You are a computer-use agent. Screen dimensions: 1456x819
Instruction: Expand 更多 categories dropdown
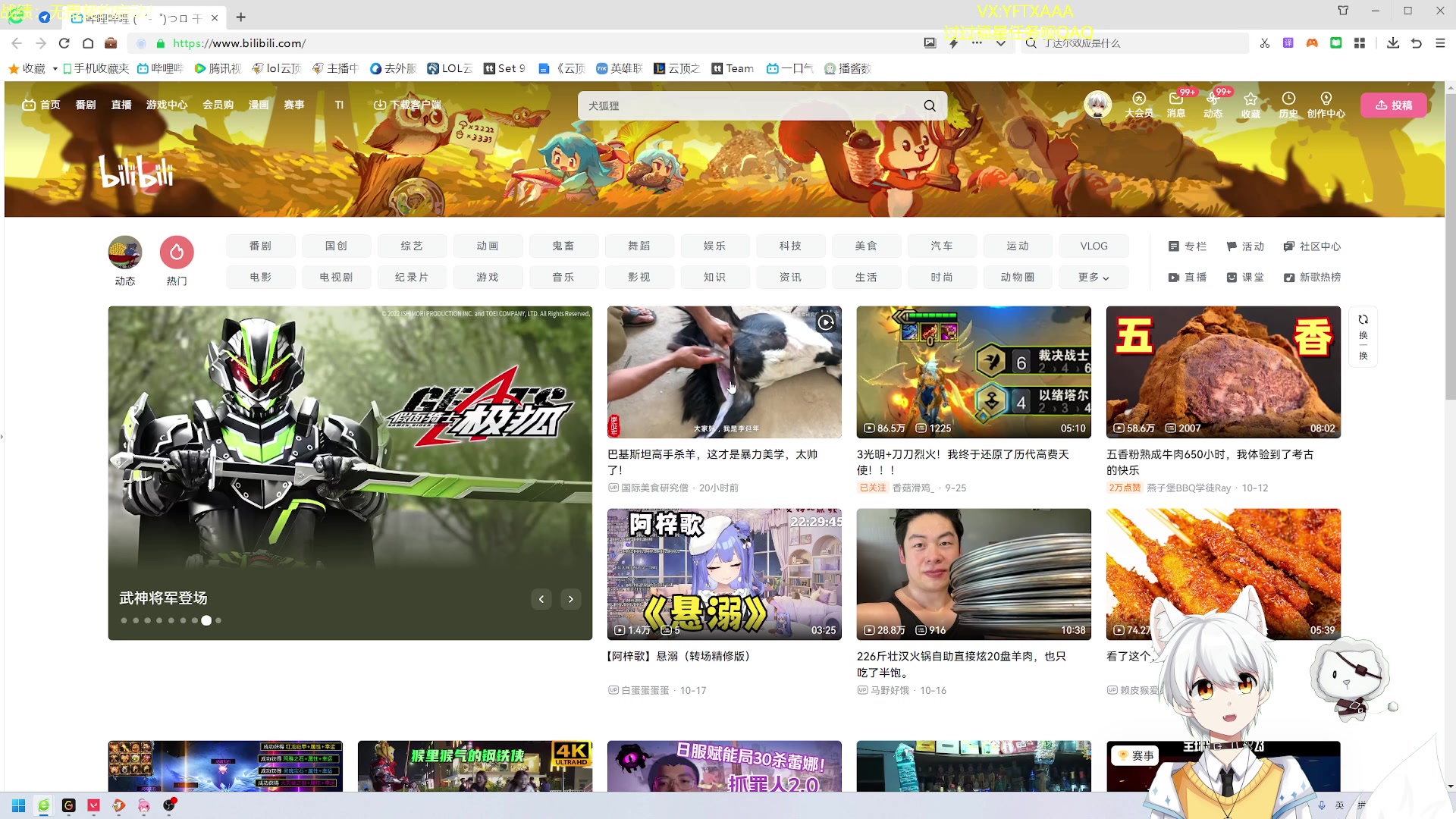tap(1094, 278)
